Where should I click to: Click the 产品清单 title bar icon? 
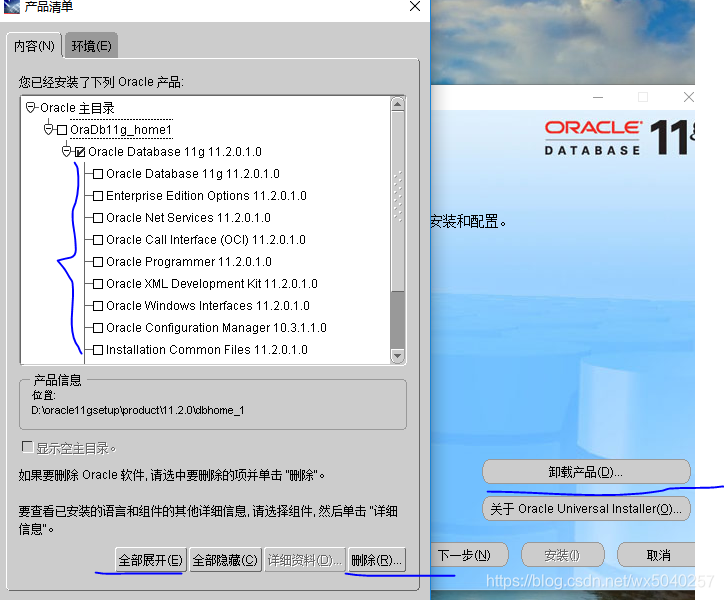click(11, 6)
